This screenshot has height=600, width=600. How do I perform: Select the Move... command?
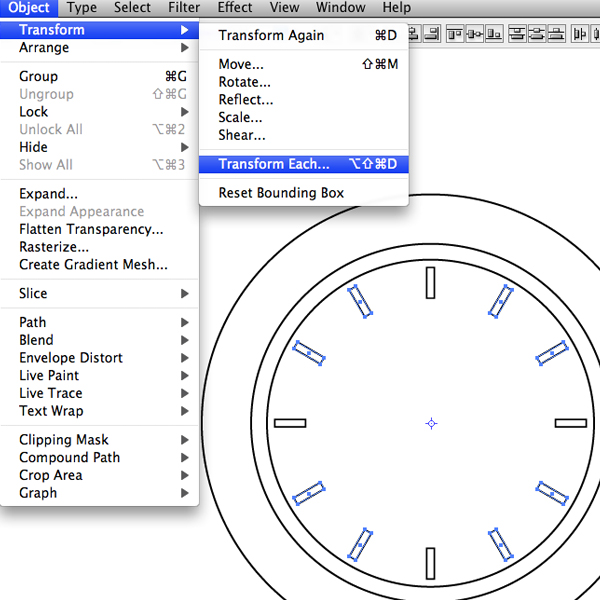coord(304,64)
